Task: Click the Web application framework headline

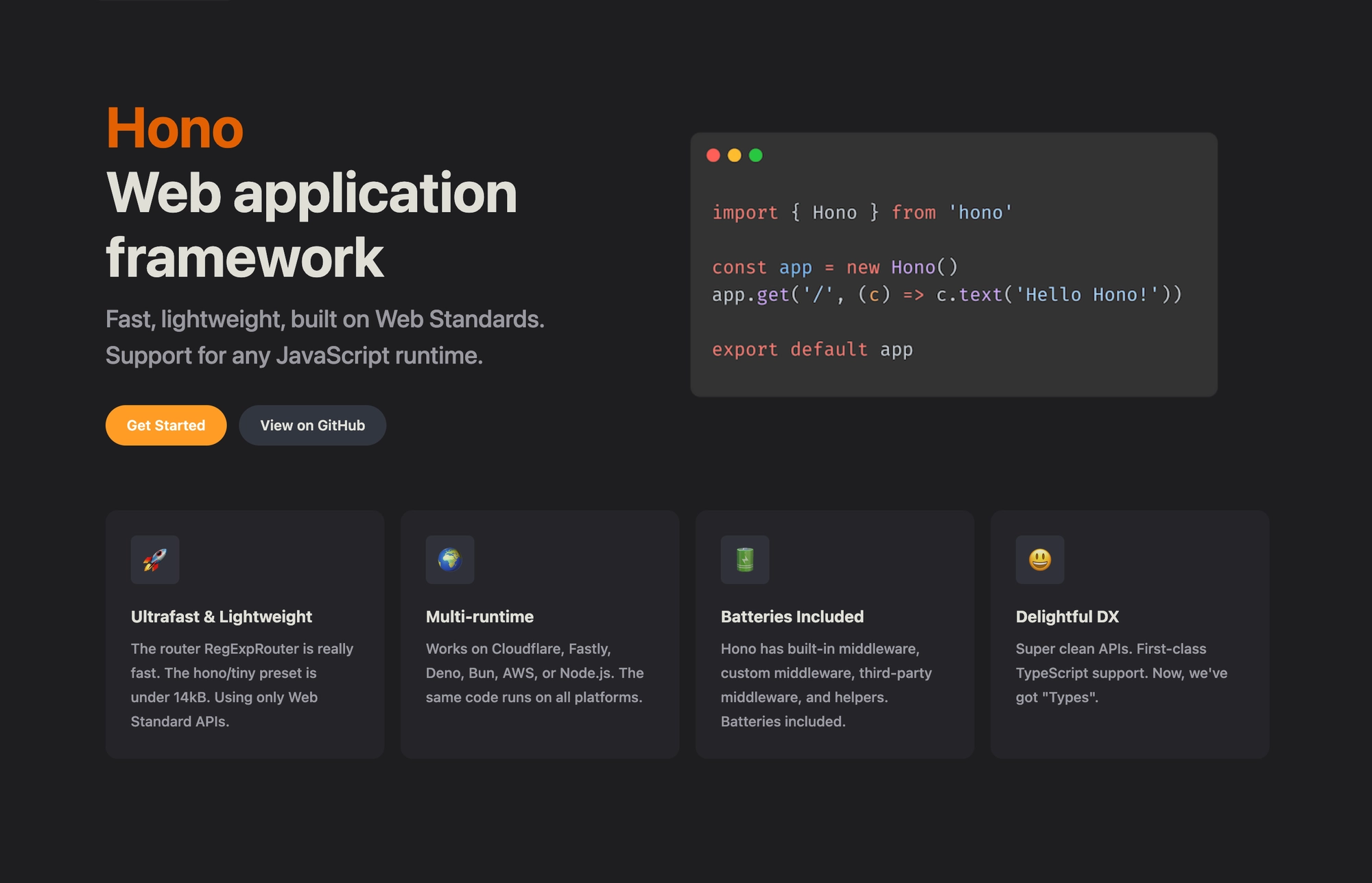Action: [311, 225]
